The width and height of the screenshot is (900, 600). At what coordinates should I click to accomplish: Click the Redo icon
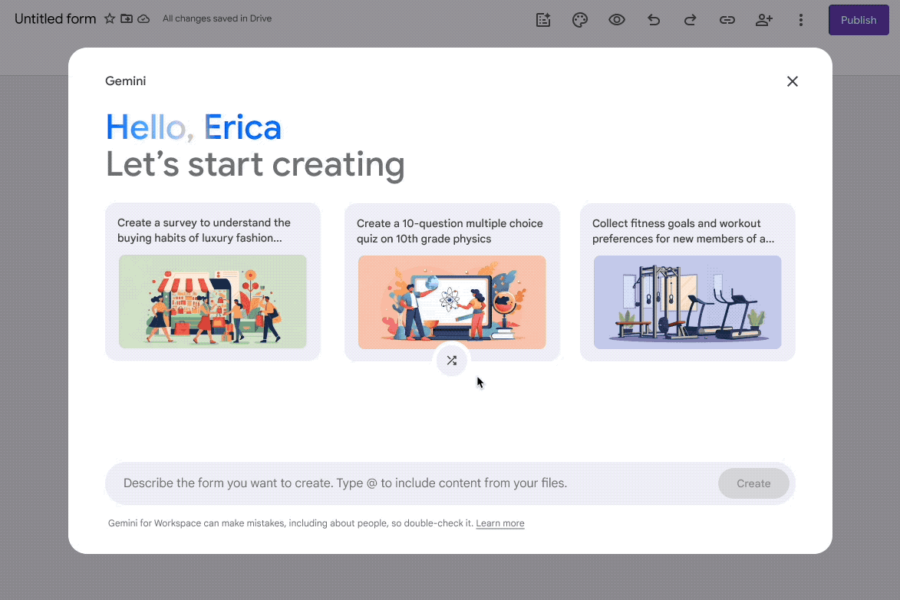tap(690, 19)
